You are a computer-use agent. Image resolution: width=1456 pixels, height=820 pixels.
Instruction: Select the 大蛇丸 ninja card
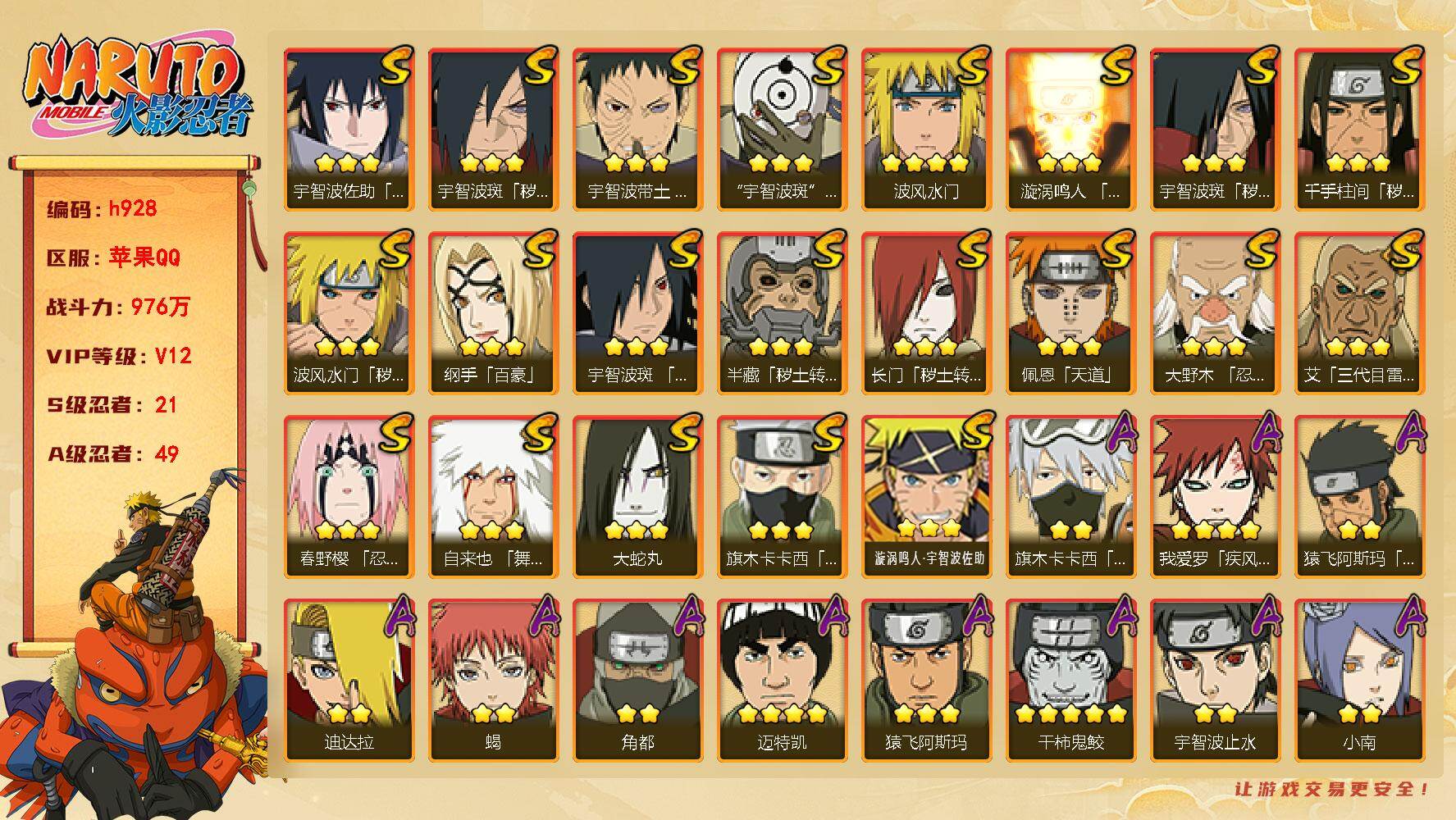(637, 496)
